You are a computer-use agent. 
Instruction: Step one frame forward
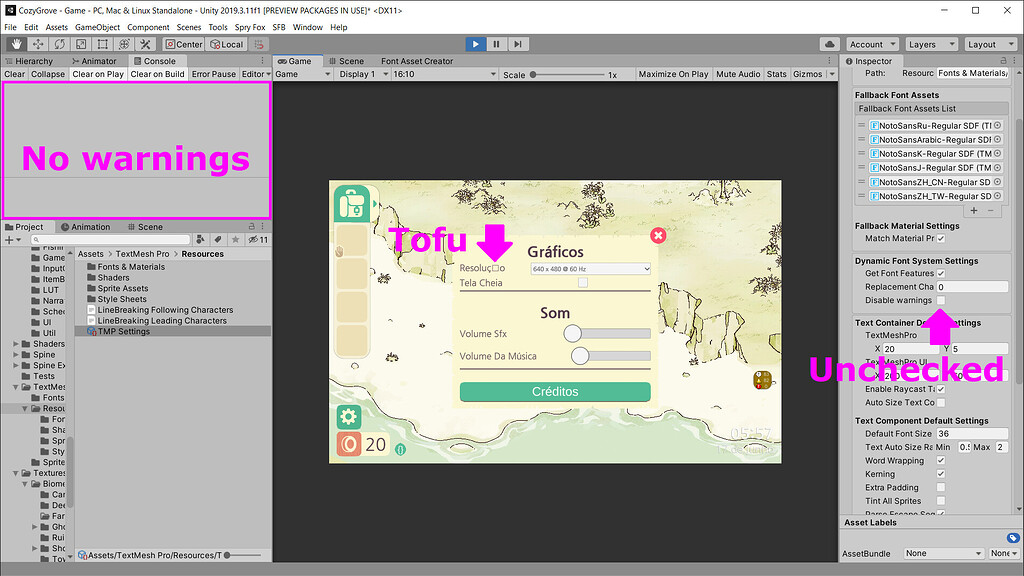tap(517, 43)
